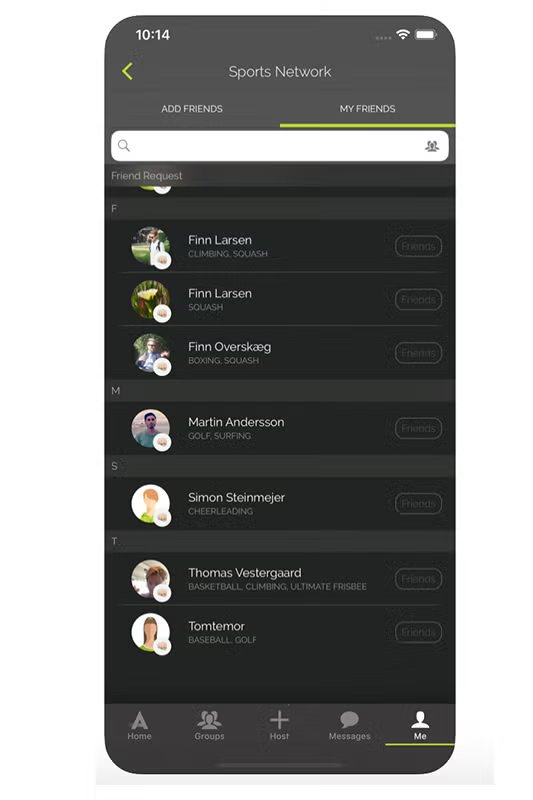Open Martin Andersson's profile picture
Viewport: 533px width, 800px height.
[x=150, y=429]
